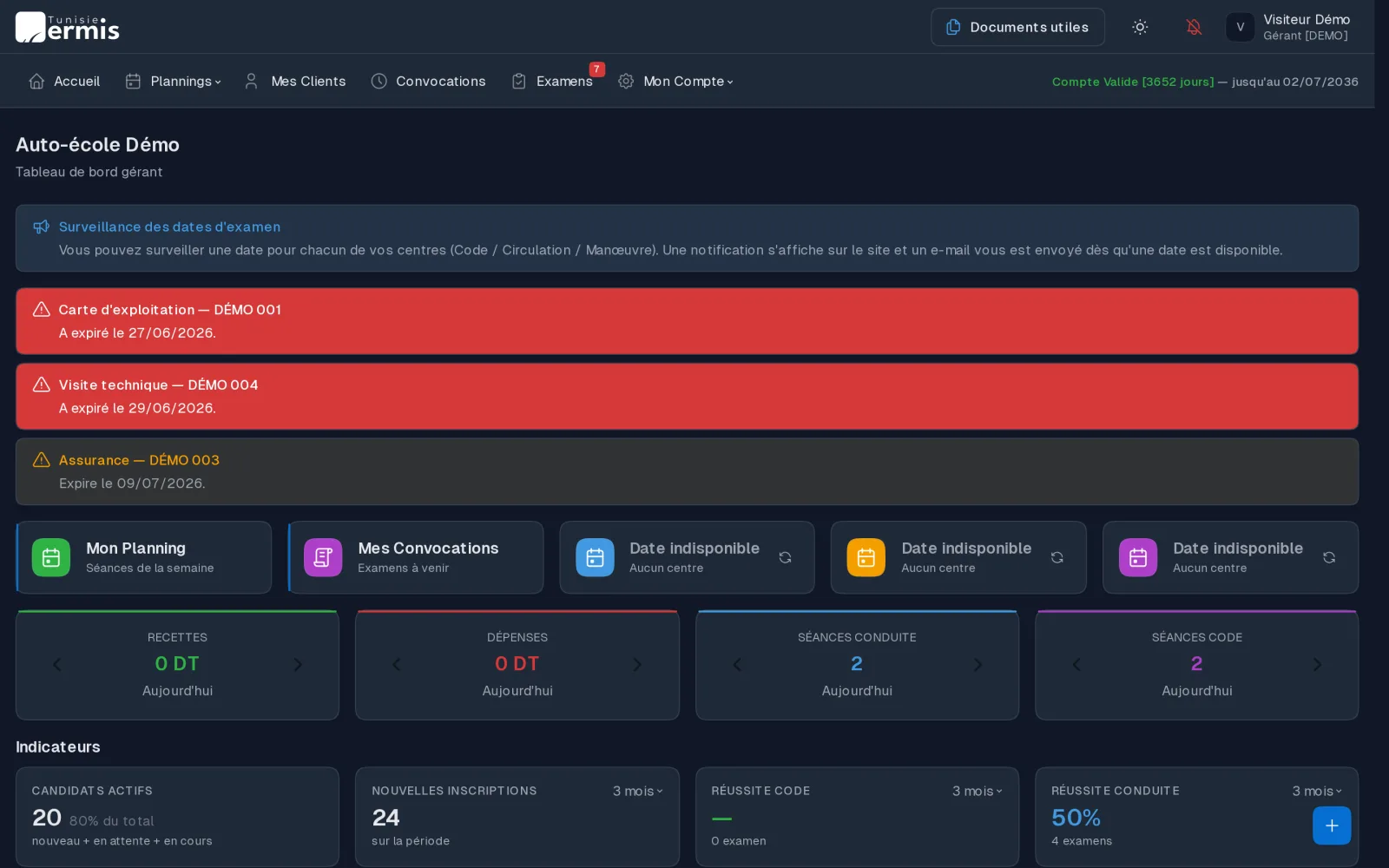Open the Candidats Actifs indicator card

(177, 816)
